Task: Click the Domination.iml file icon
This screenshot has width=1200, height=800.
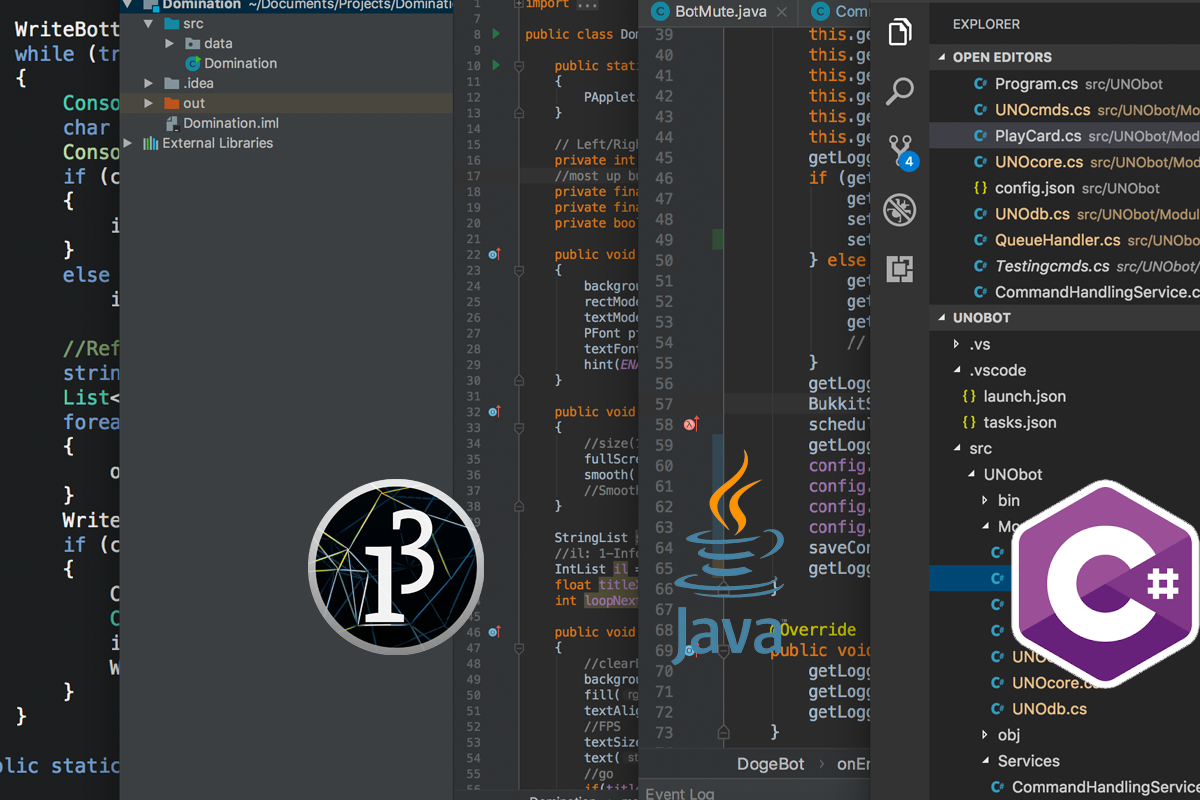Action: [172, 123]
